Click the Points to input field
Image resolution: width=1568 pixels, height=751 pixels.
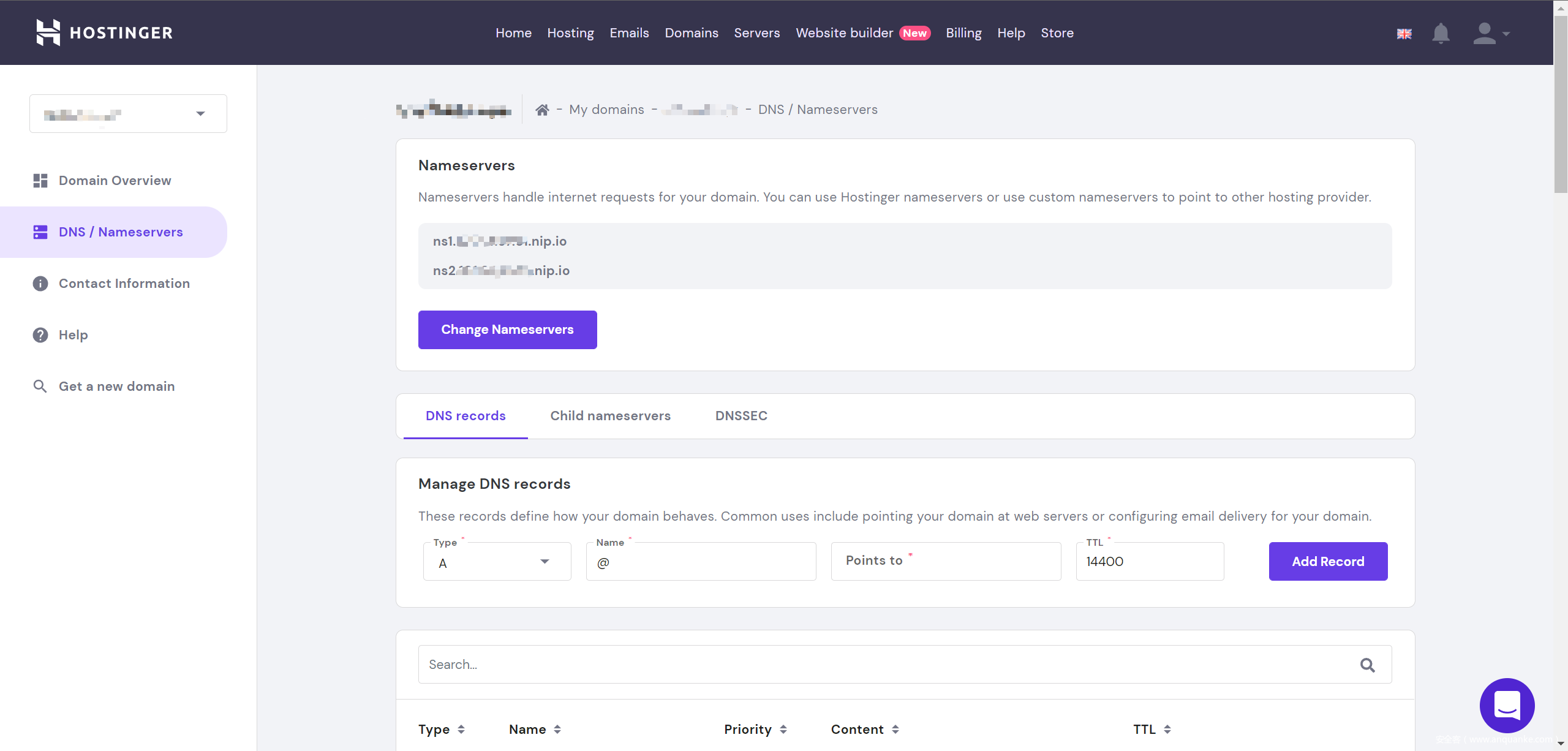click(946, 561)
